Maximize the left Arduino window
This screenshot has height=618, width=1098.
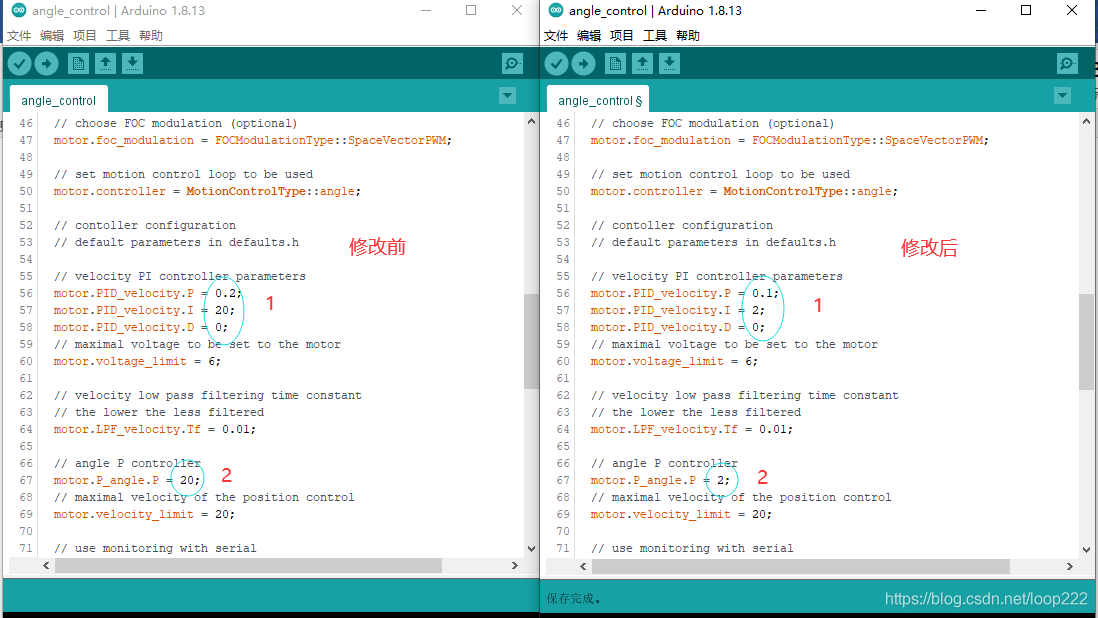coord(471,10)
